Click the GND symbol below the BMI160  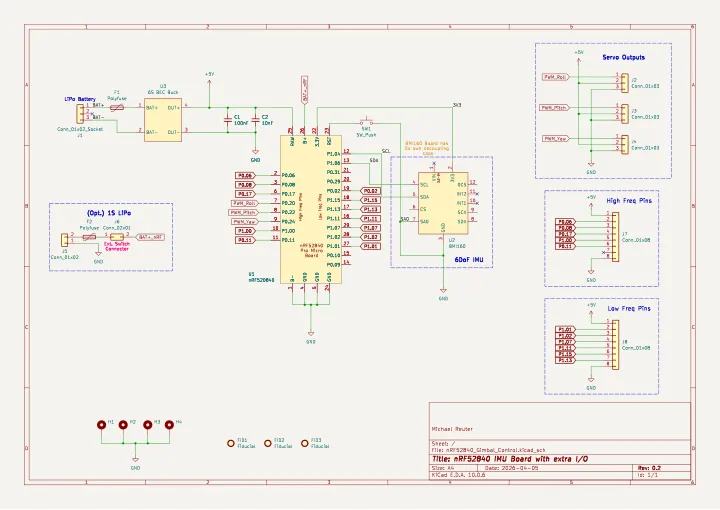443,291
